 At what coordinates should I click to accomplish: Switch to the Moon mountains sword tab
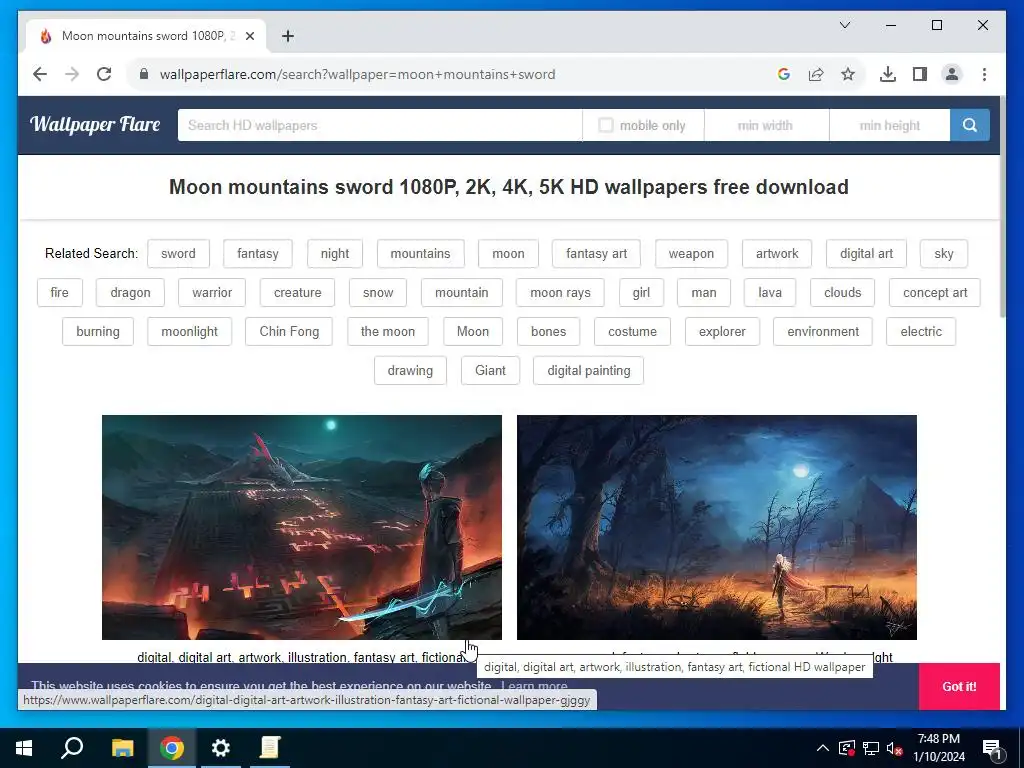coord(146,36)
